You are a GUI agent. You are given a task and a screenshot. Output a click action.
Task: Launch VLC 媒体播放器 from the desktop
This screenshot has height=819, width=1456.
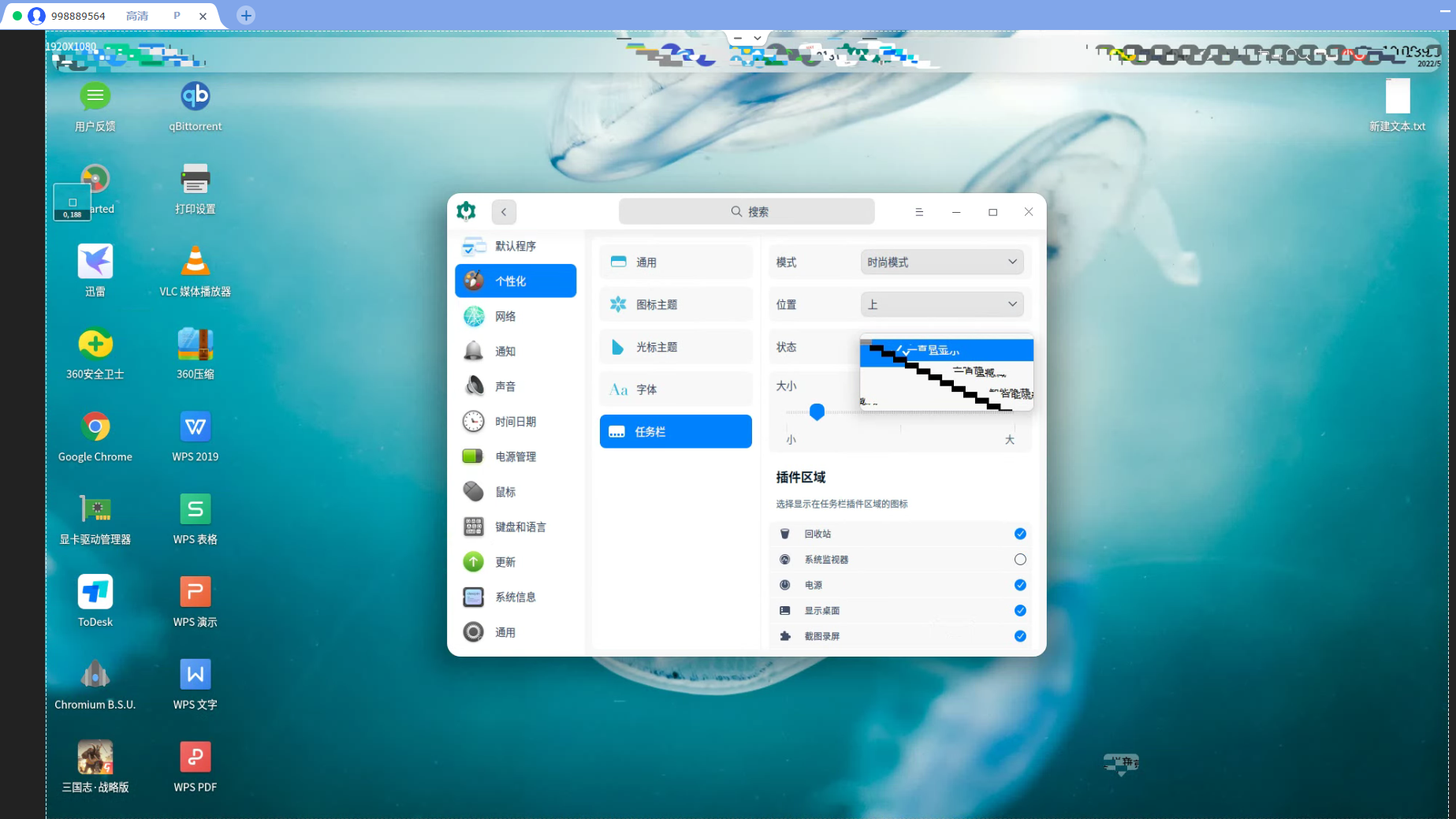pos(195,271)
